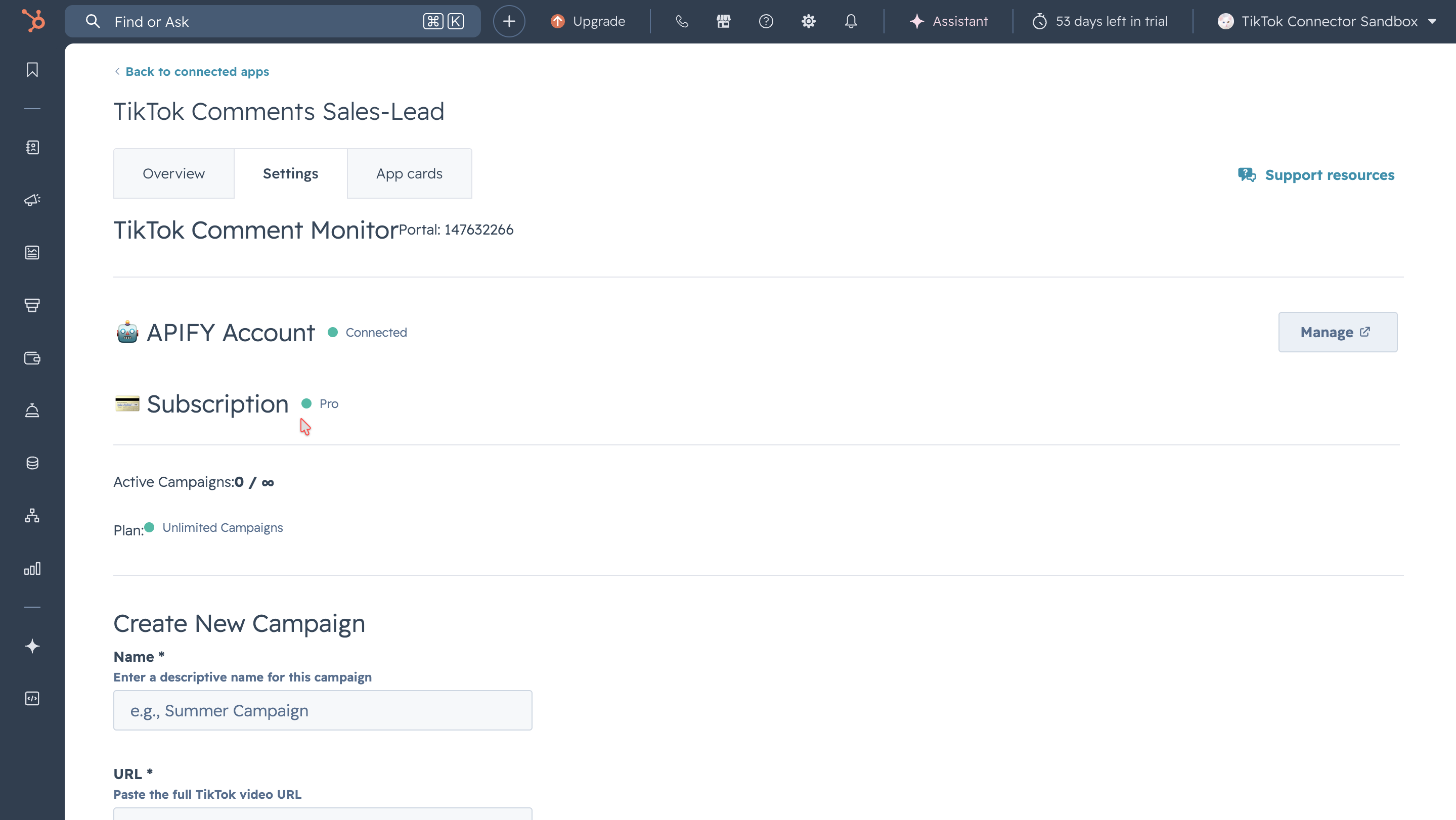The image size is (1456, 820).
Task: Click the campaign Name input field
Action: point(323,710)
